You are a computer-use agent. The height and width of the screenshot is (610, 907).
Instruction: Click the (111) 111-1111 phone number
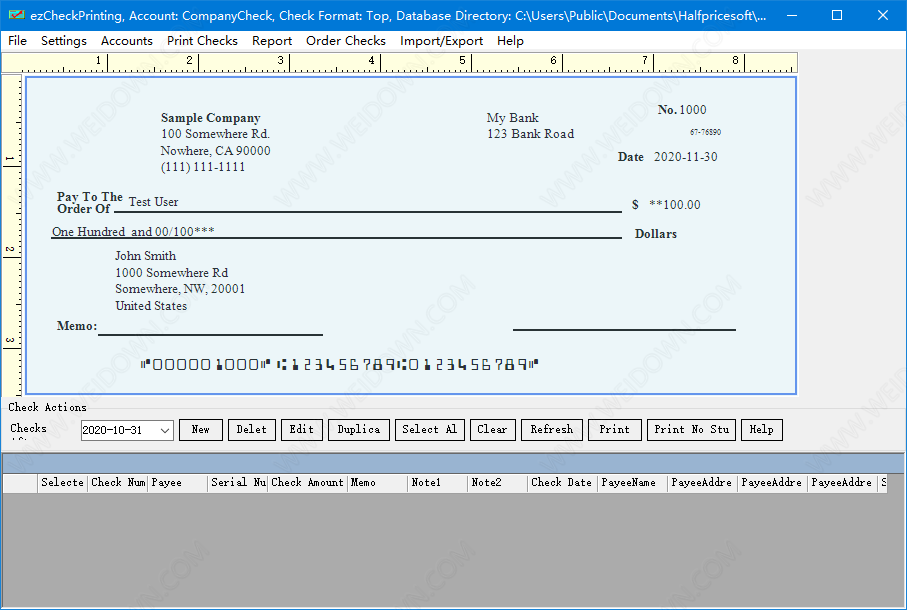coord(202,167)
